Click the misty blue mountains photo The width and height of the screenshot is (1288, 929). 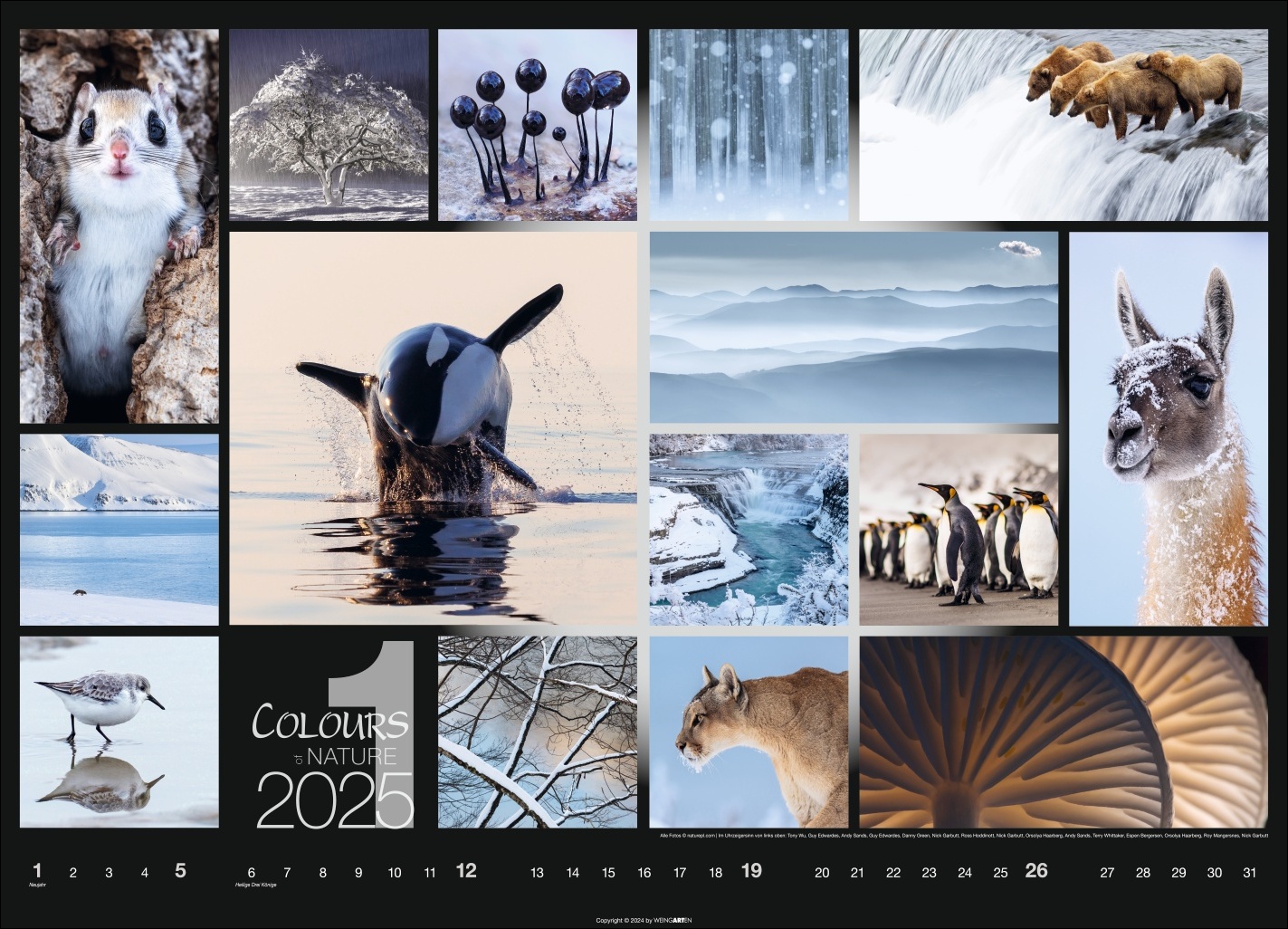click(854, 328)
